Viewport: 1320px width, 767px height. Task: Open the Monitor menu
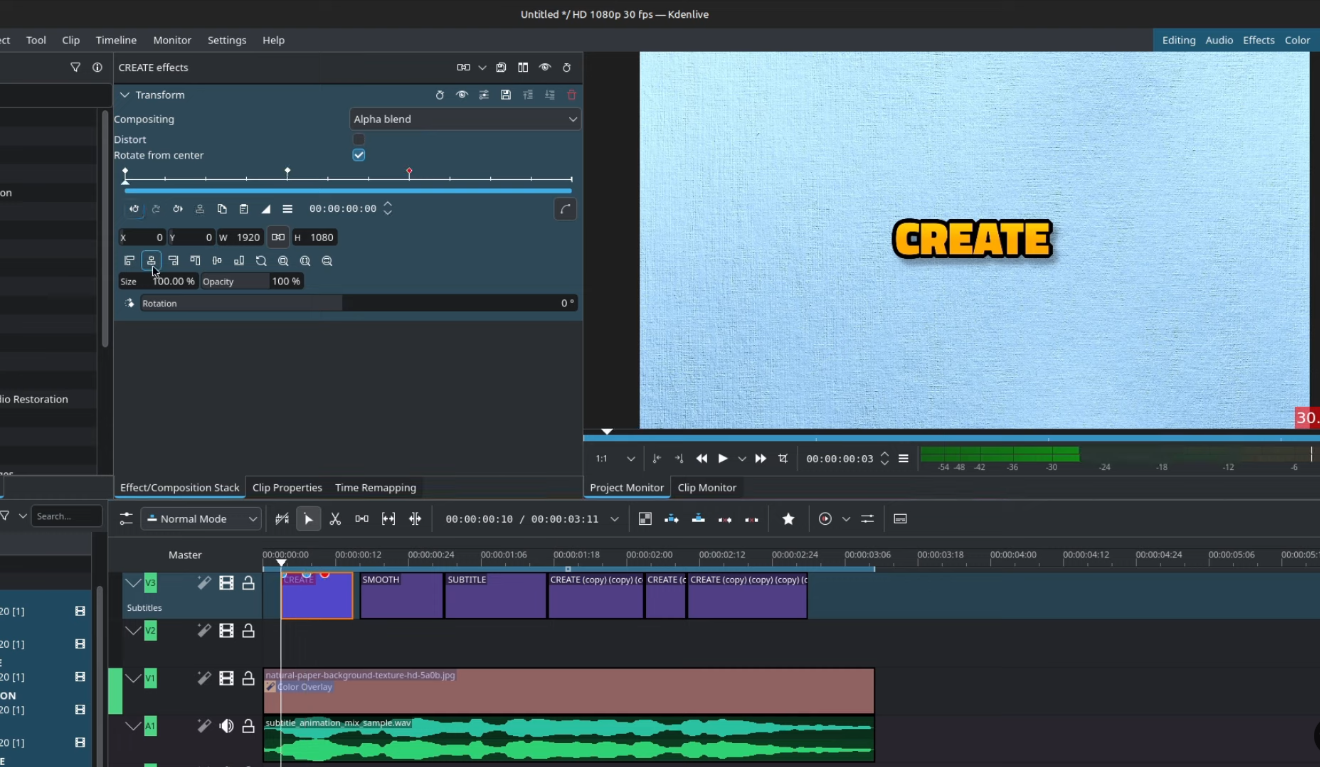coord(171,40)
